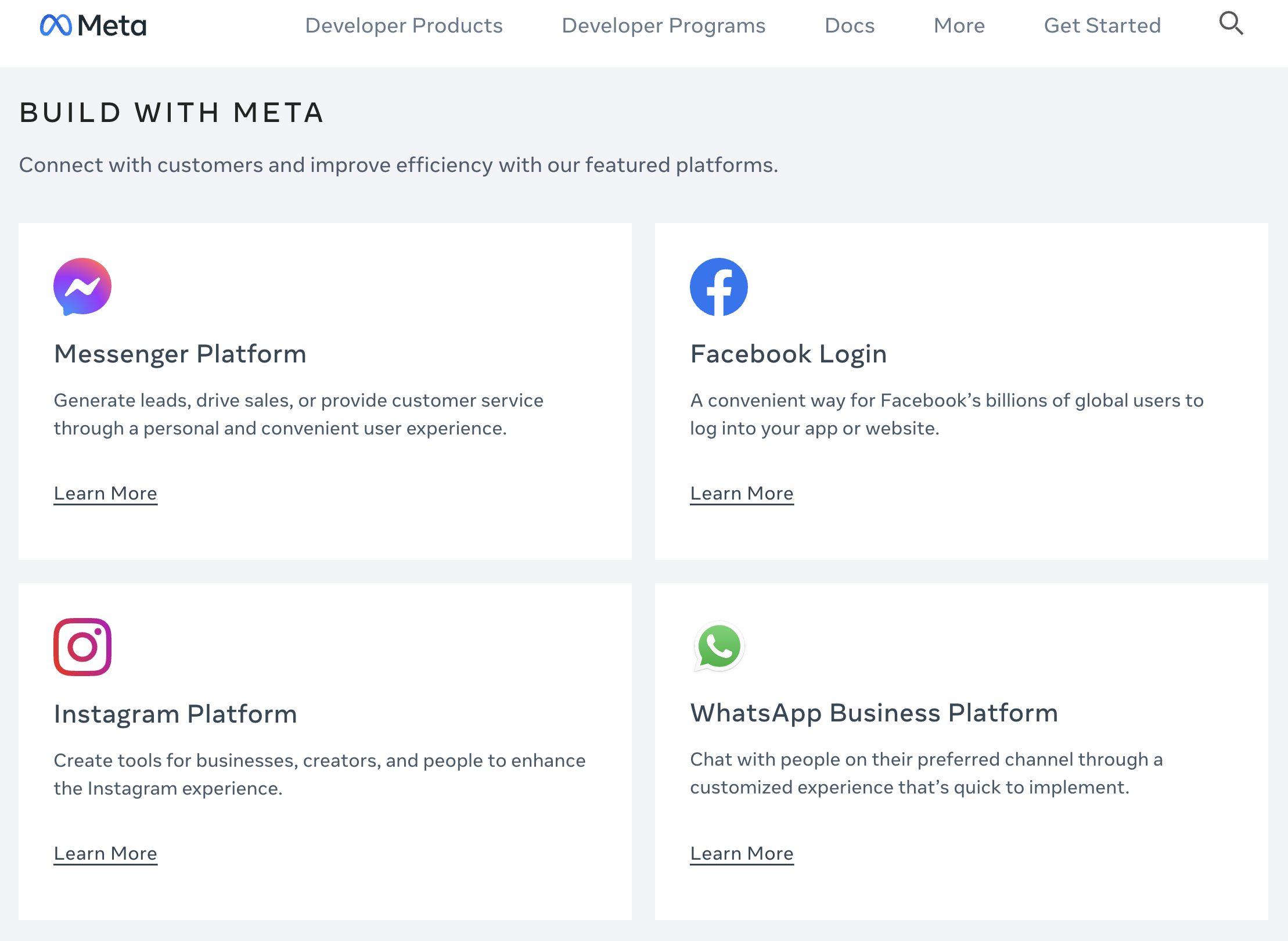Viewport: 1288px width, 941px height.
Task: Click 'A convenient way for Facebook's' description
Action: coord(947,414)
